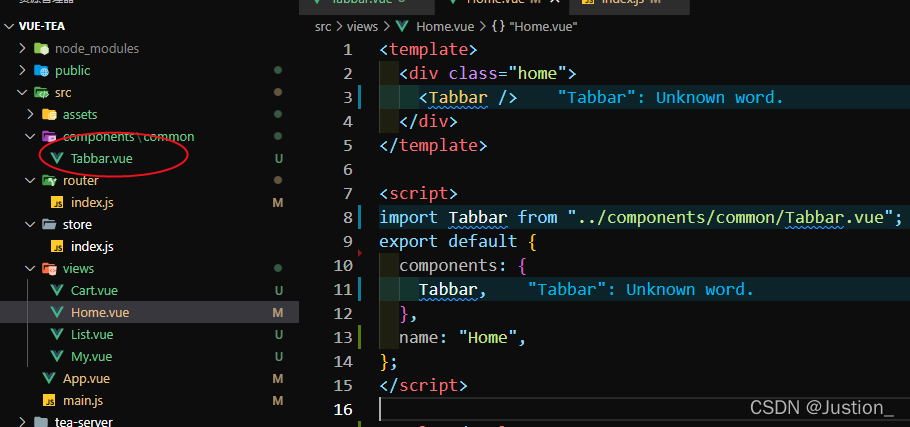
Task: Click the U status badge beside Tabbar.vue
Action: click(278, 158)
